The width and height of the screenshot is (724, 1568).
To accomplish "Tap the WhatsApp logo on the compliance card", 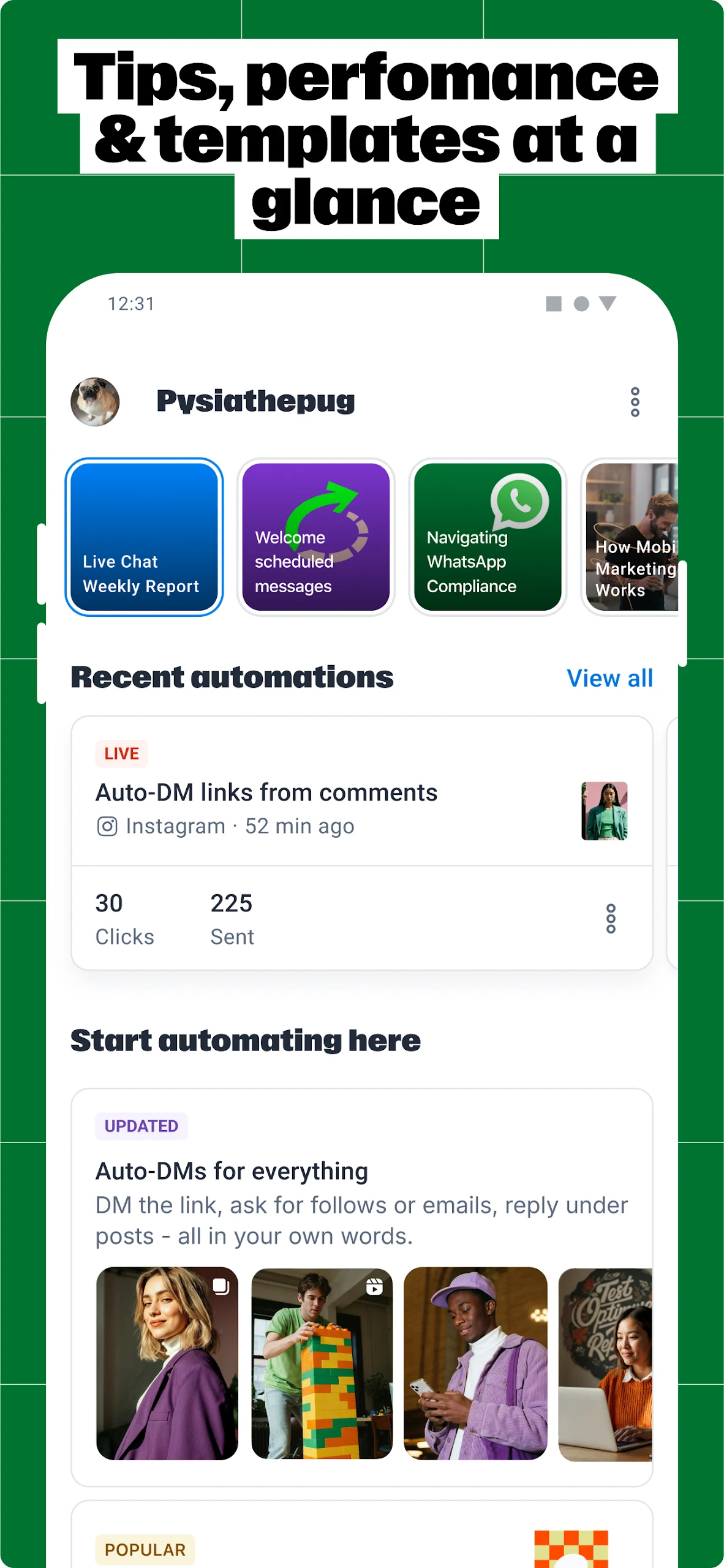I will click(x=519, y=502).
